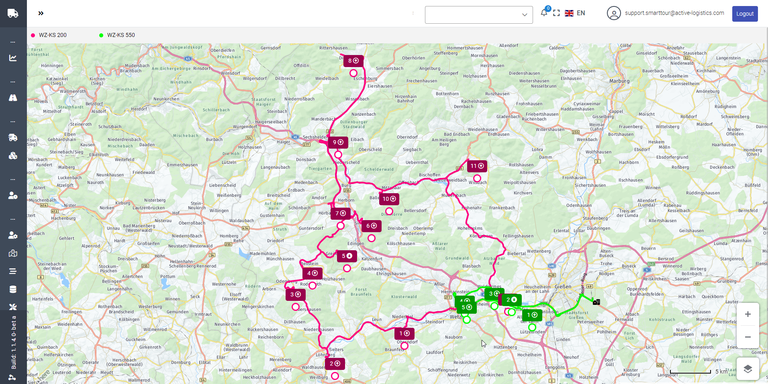Image resolution: width=768 pixels, height=384 pixels.
Task: Click the 5 km scale label
Action: point(721,371)
